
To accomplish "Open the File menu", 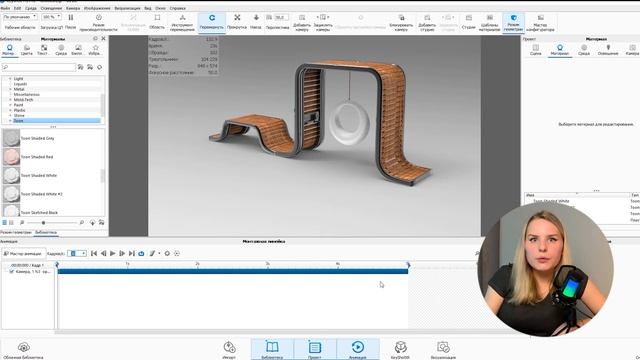I will click(x=5, y=8).
